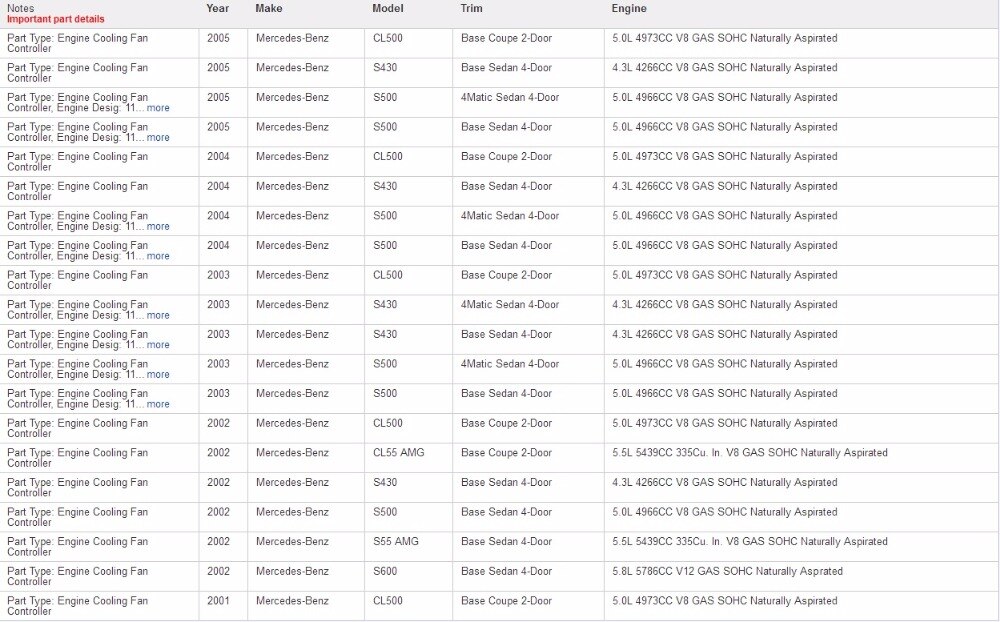The height and width of the screenshot is (622, 1000).
Task: Click the '4Matic Sedan 4-Door' trim for 2005 S500
Action: [x=510, y=97]
